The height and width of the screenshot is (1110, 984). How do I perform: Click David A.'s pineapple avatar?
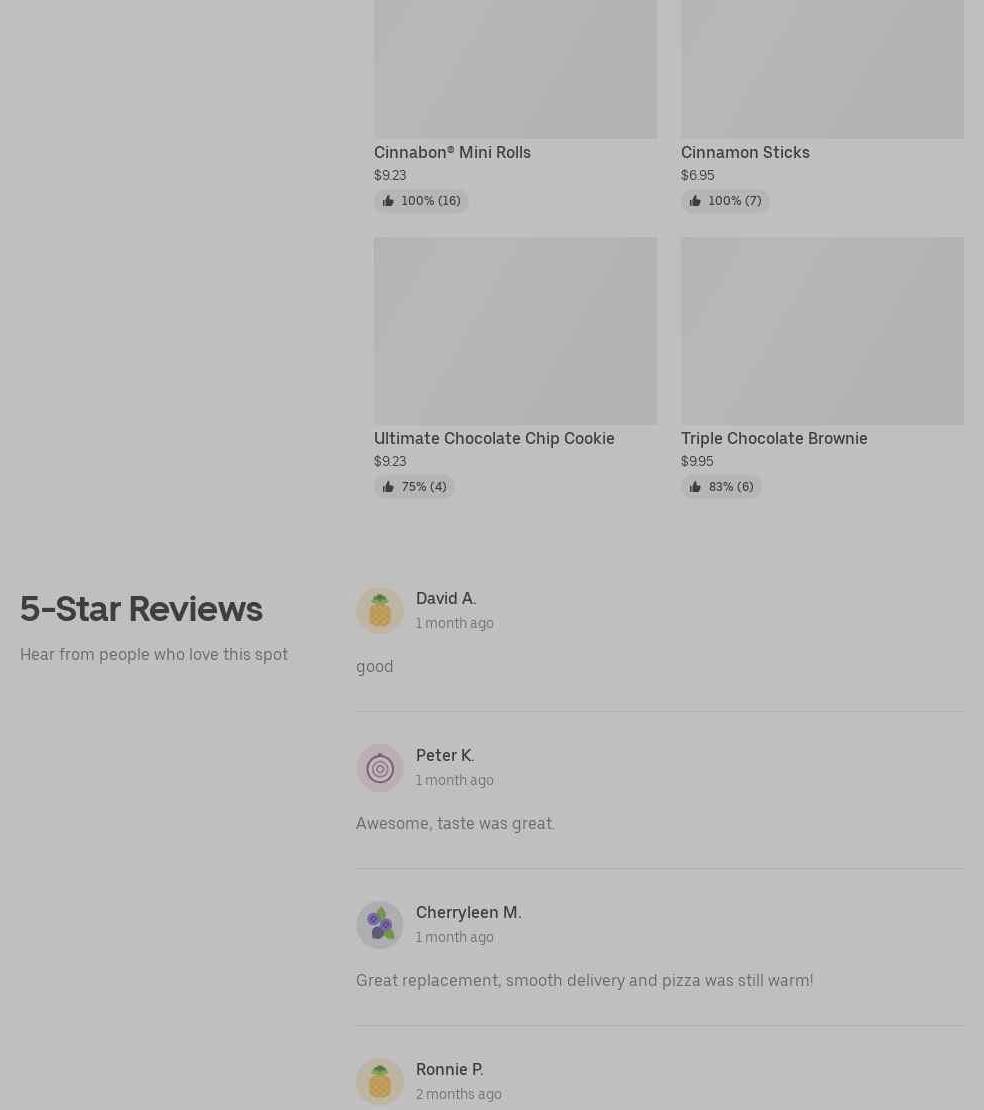coord(379,610)
